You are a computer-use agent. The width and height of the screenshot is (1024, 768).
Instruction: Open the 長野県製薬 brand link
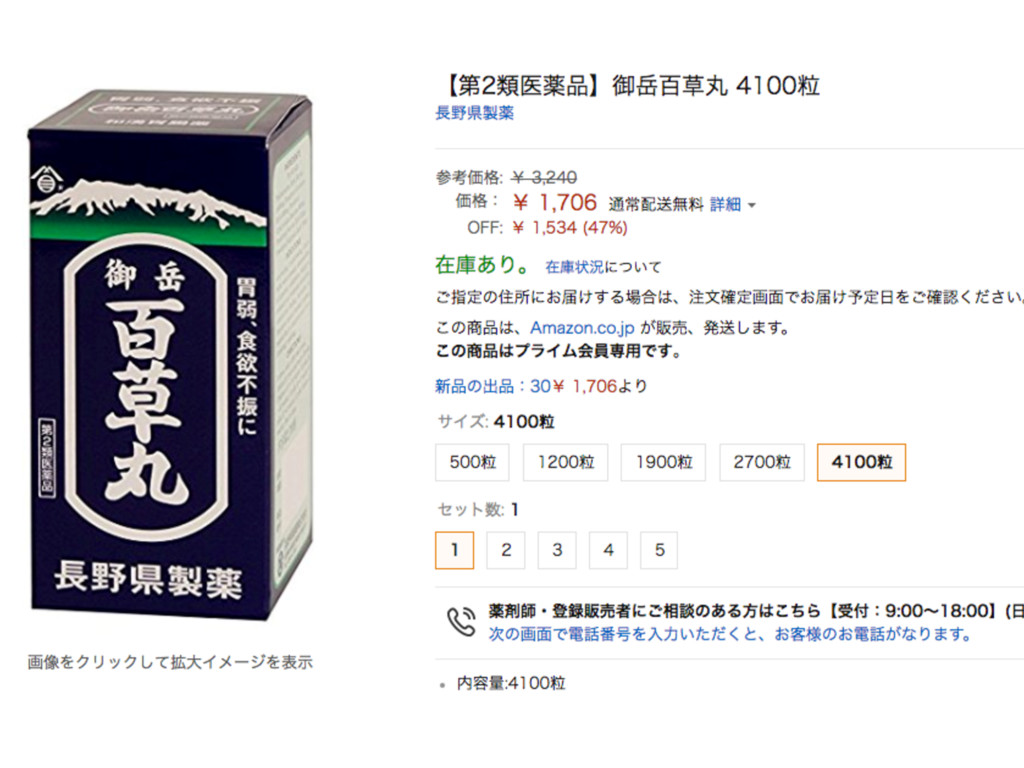coord(475,113)
